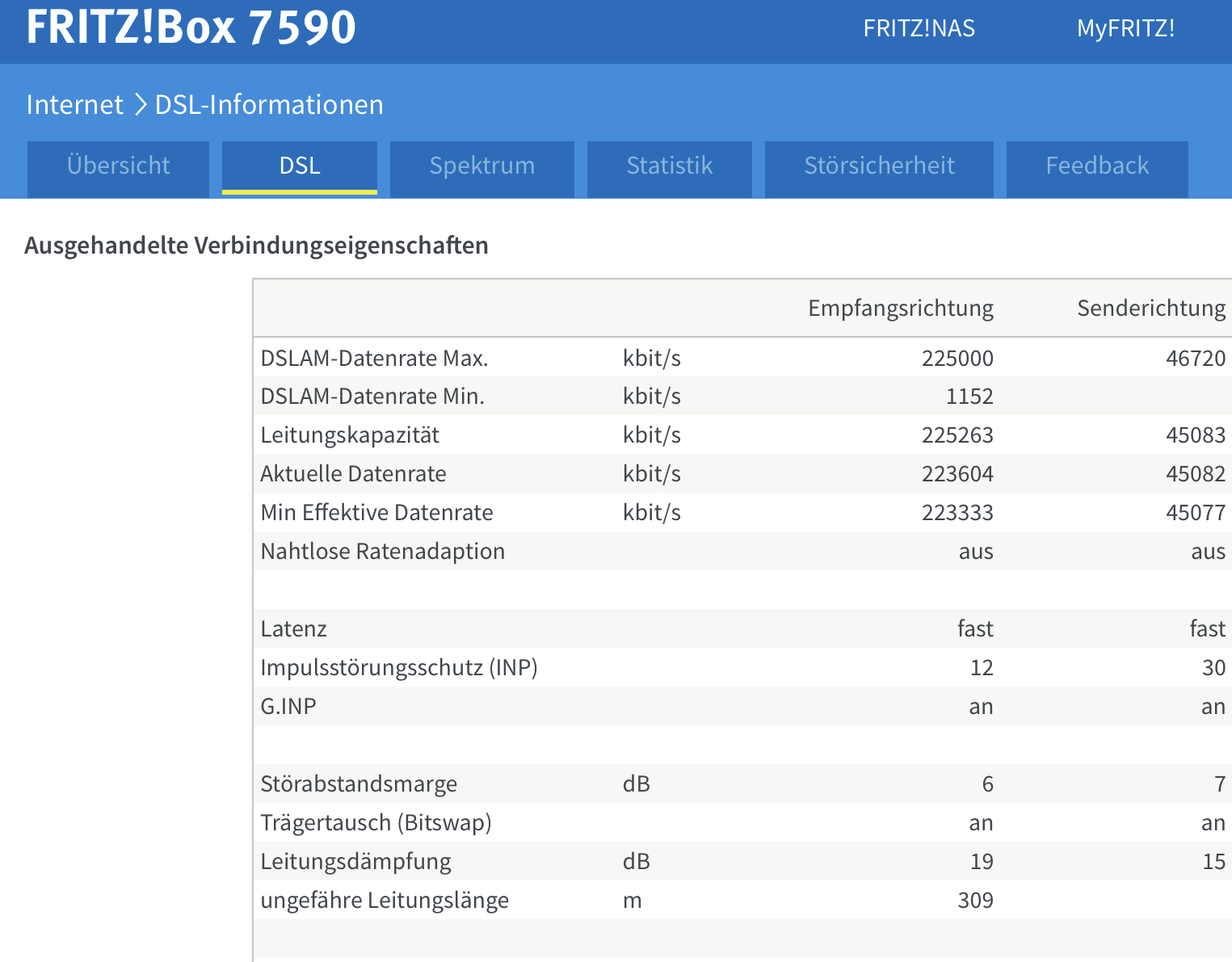Screen dimensions: 1232x962
Task: Click the FRITZ!Box 7590 logo title
Action: 191,27
